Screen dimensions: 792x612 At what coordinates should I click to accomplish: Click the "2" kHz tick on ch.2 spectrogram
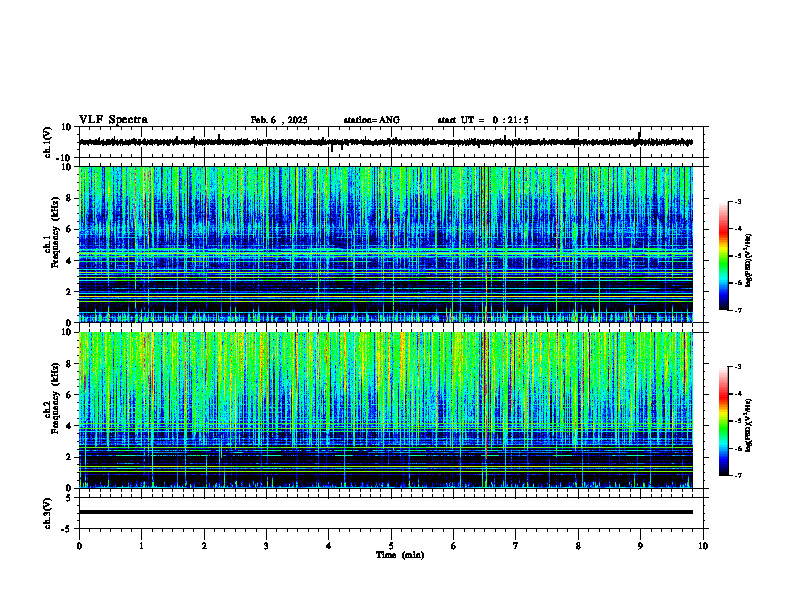70,457
